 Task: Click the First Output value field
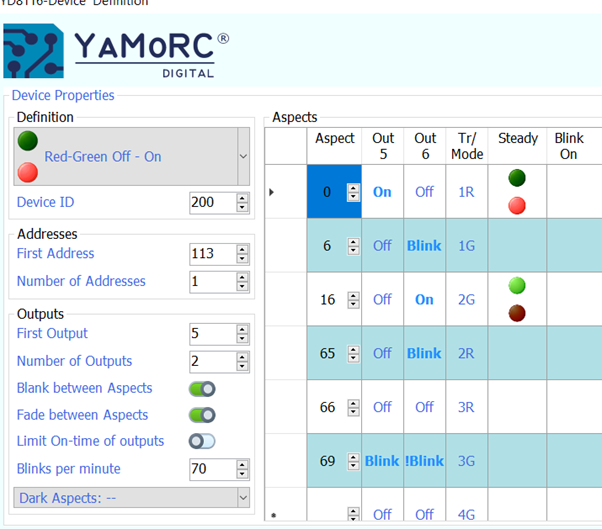pos(213,334)
